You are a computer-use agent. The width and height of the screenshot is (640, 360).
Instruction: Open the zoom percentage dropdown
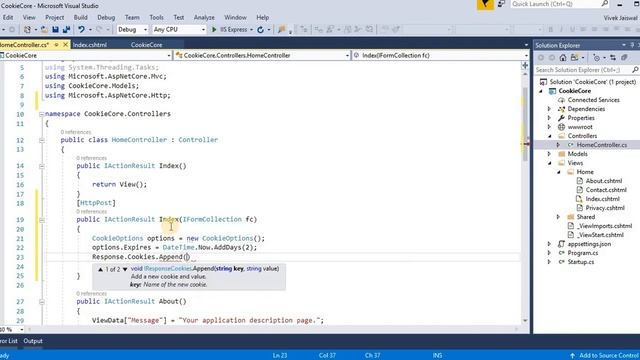pyautogui.click(x=22, y=329)
